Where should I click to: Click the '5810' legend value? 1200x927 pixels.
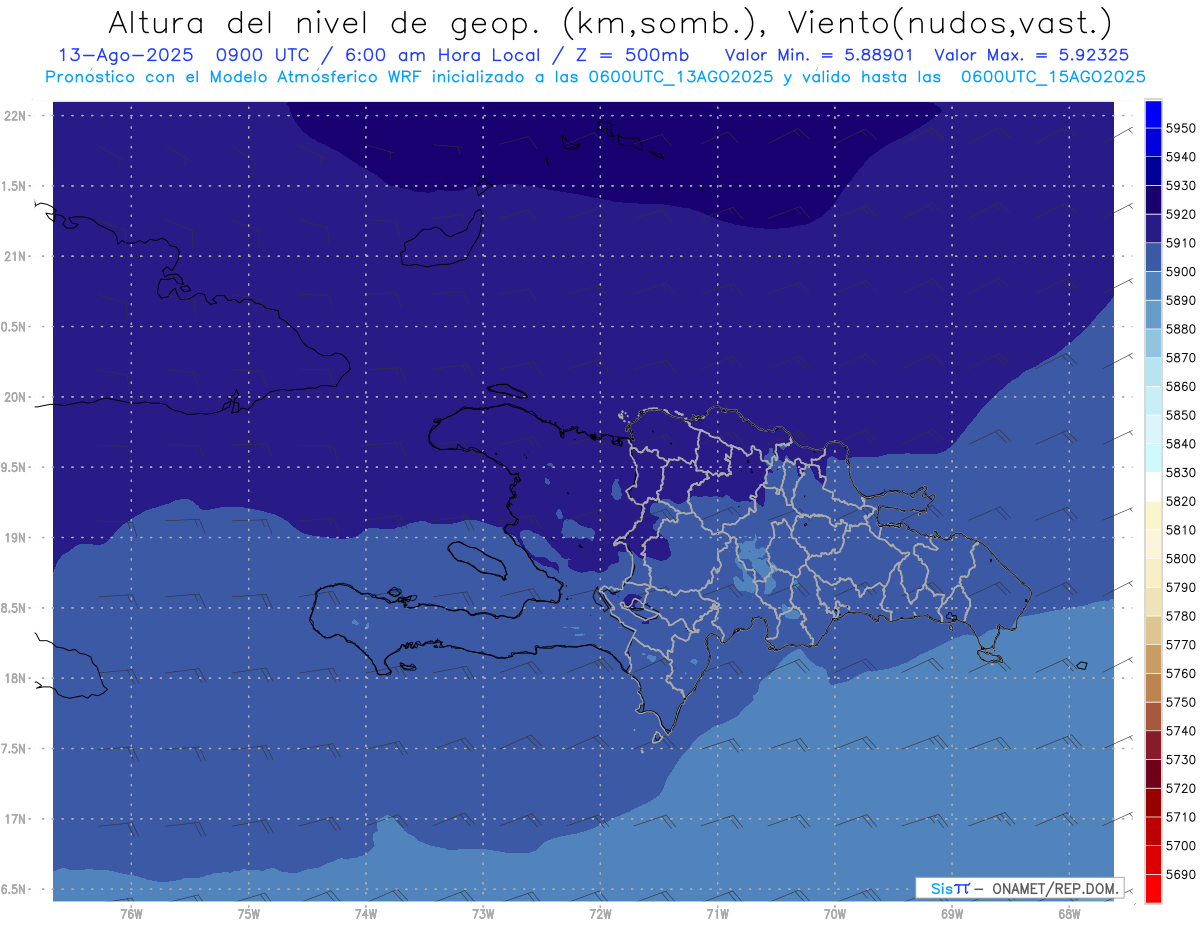pyautogui.click(x=1181, y=530)
